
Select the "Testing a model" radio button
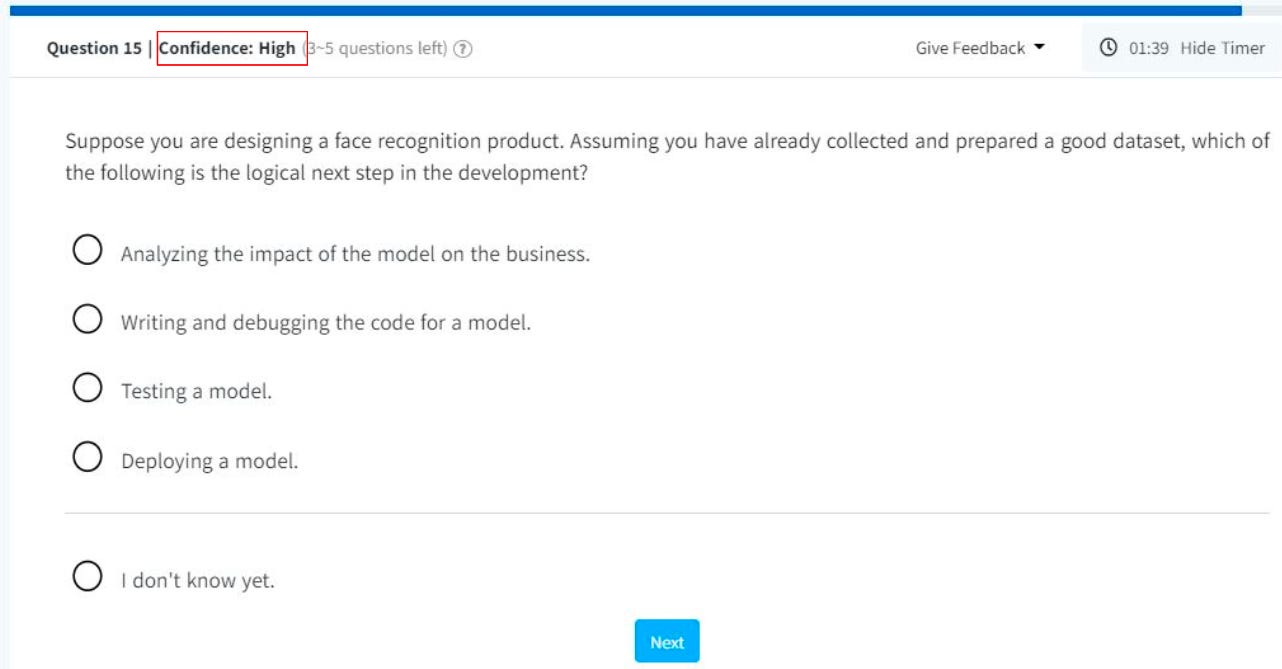click(87, 387)
